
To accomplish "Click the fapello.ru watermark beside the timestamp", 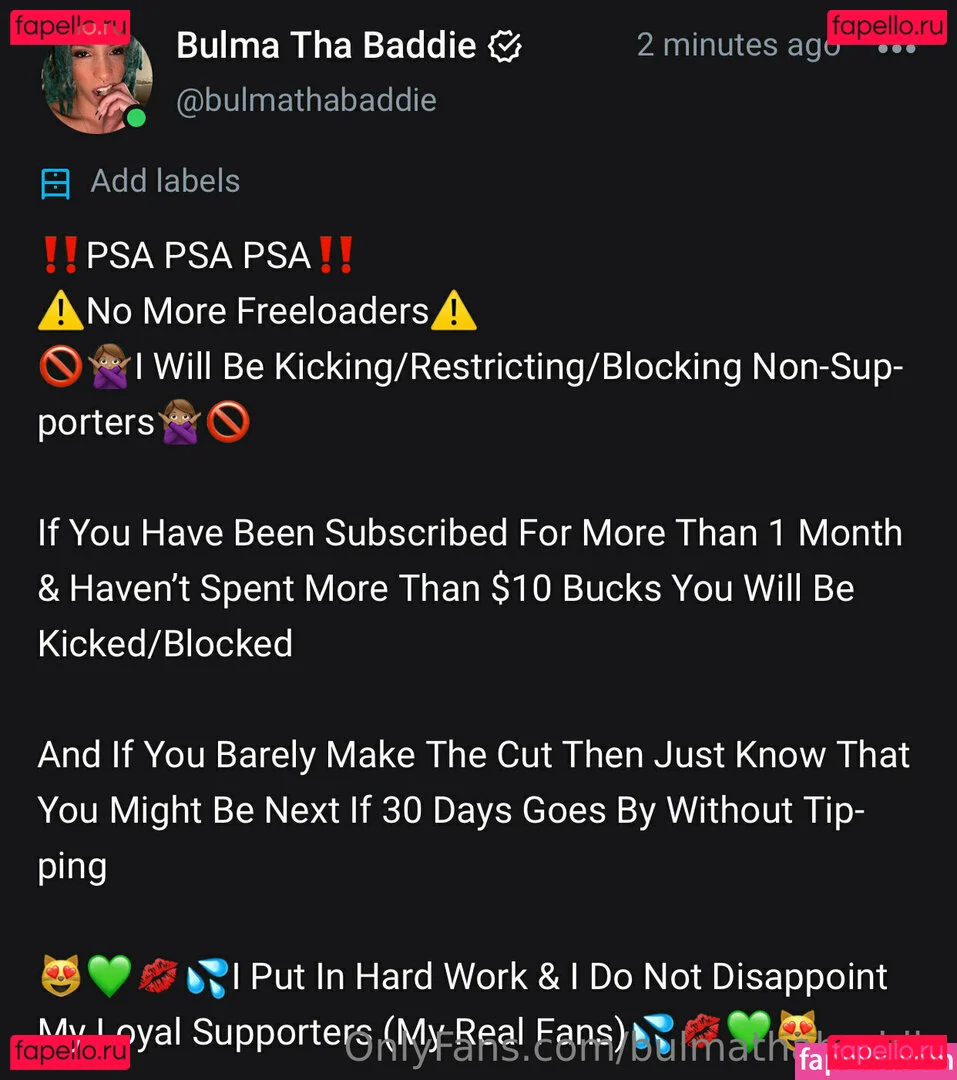I will (887, 27).
